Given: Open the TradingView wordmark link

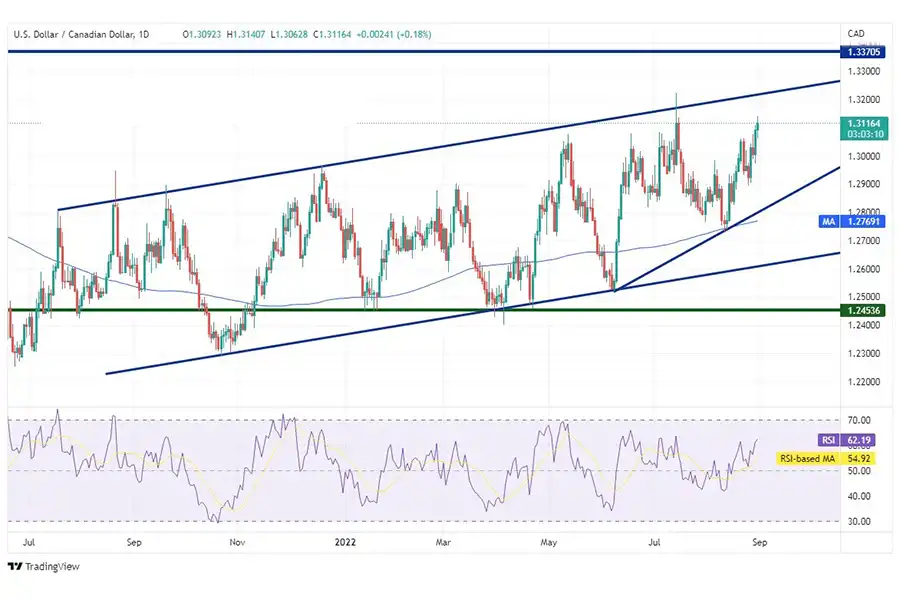Looking at the screenshot, I should coord(52,567).
